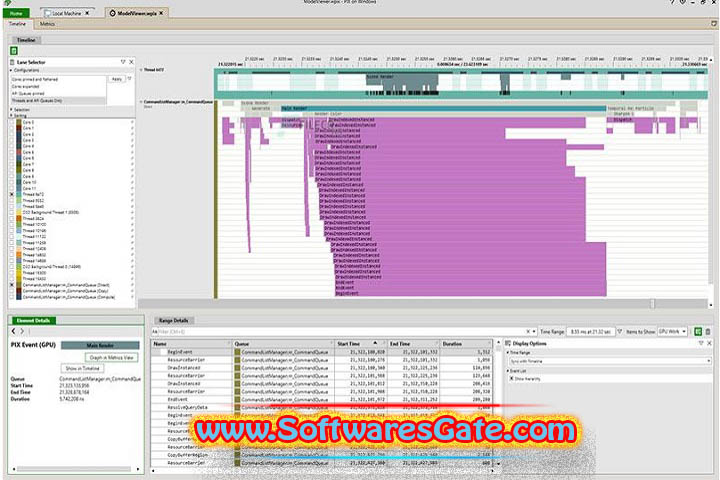Click the feedback icon at the right of the tab strip
720x480 pixels.
tap(714, 23)
